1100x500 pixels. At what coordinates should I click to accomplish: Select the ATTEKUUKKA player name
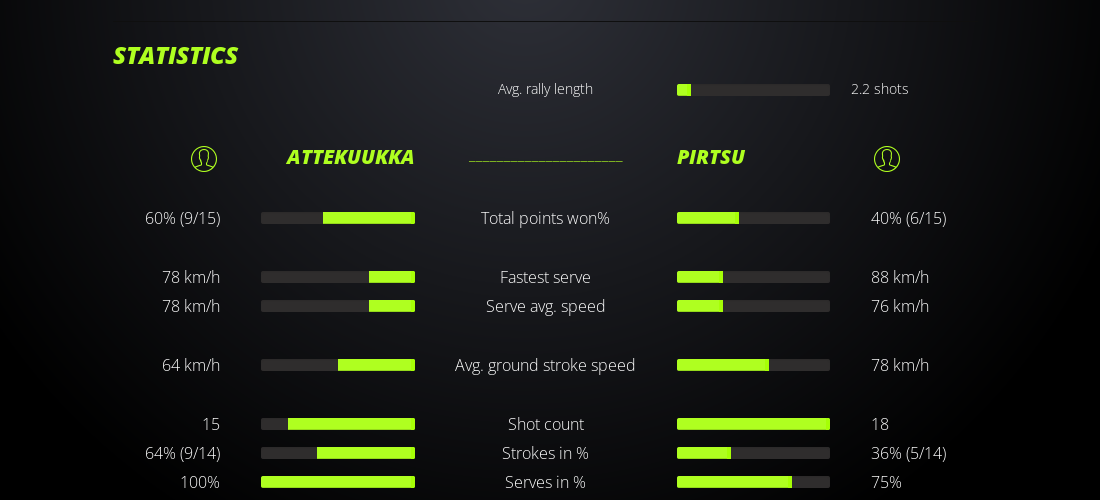(350, 157)
